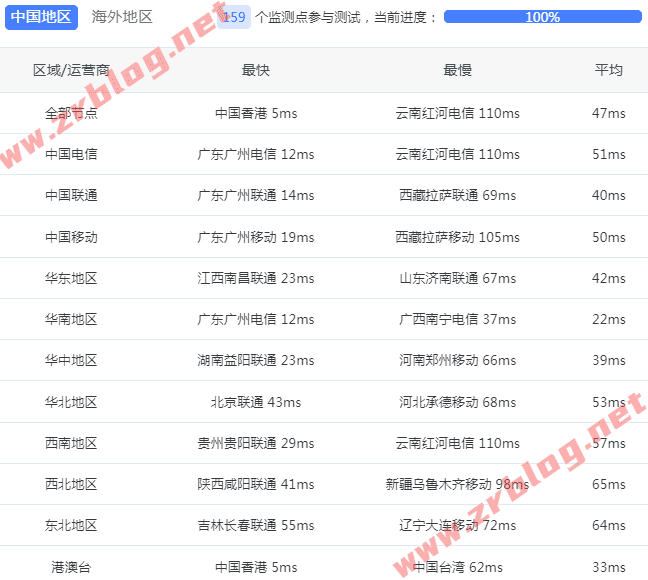
Task: Click the 北京联通 43ms fastest cell
Action: tap(256, 402)
